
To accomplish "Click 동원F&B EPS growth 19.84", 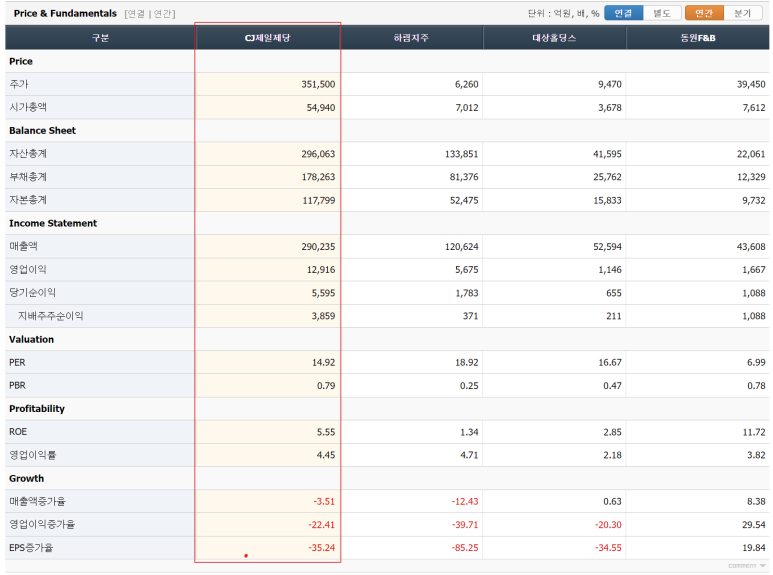I will coord(754,548).
